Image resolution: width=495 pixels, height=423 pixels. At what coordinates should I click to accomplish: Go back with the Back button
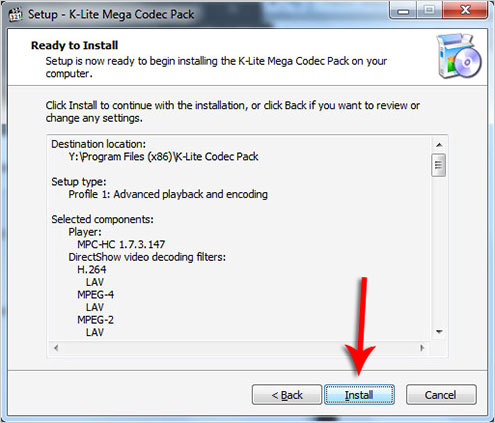point(287,395)
